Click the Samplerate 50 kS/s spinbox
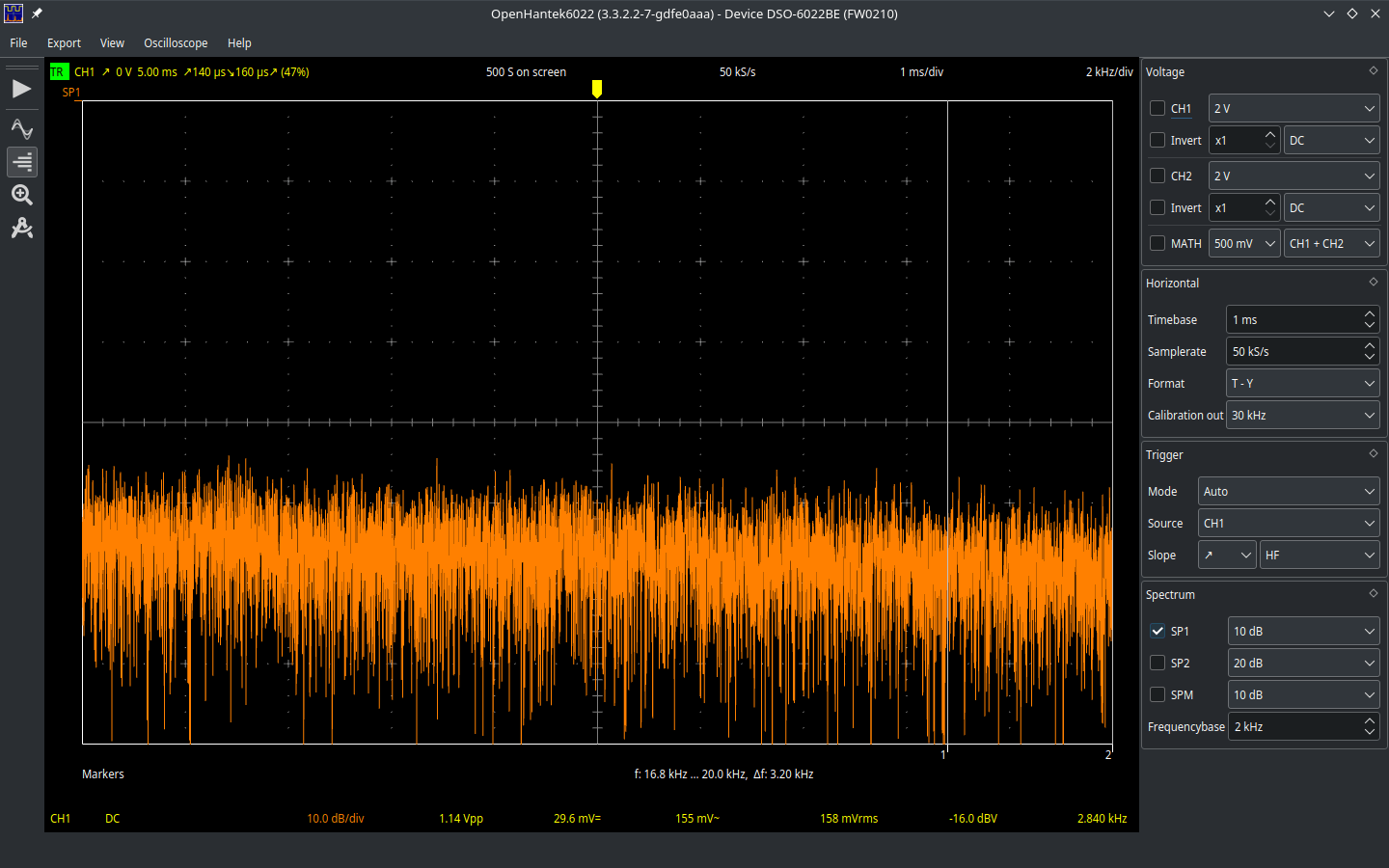1389x868 pixels. (1302, 351)
